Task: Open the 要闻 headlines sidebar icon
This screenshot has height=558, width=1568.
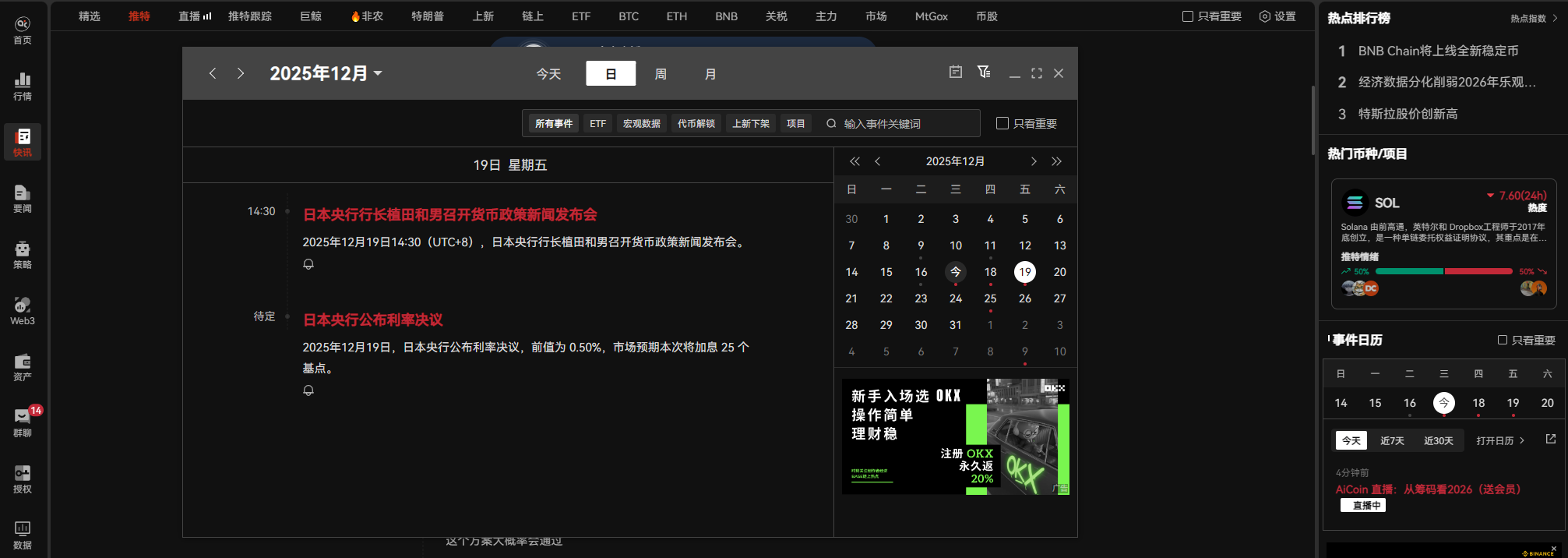Action: pos(23,199)
